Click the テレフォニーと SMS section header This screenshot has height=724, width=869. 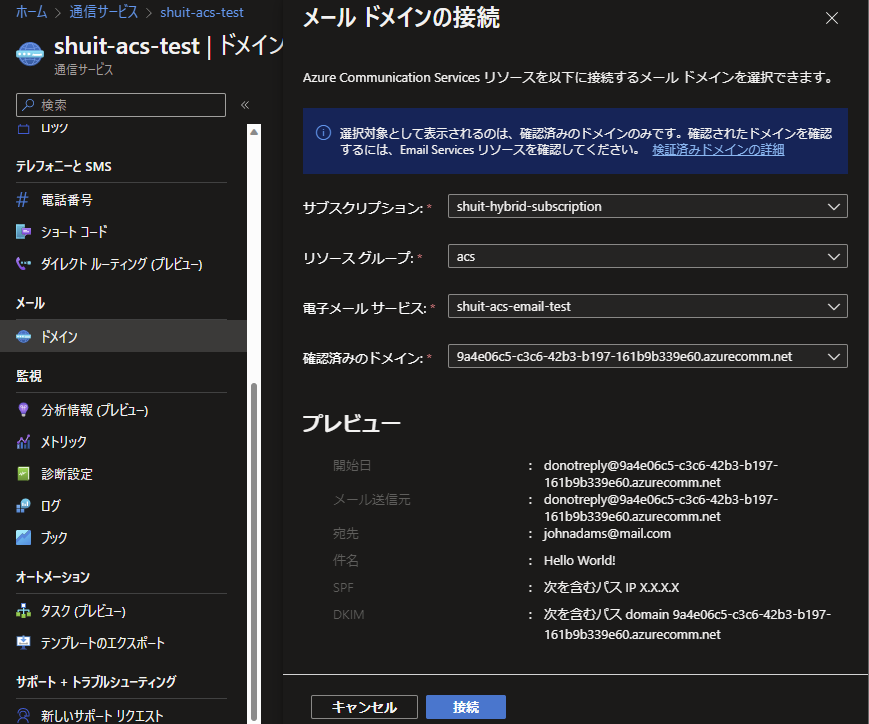[64, 166]
